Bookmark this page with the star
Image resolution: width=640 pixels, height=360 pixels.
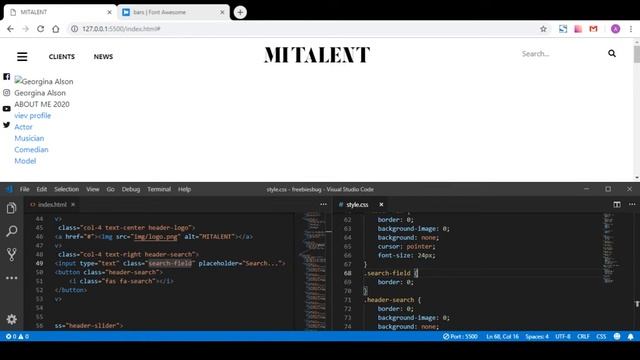(x=543, y=29)
